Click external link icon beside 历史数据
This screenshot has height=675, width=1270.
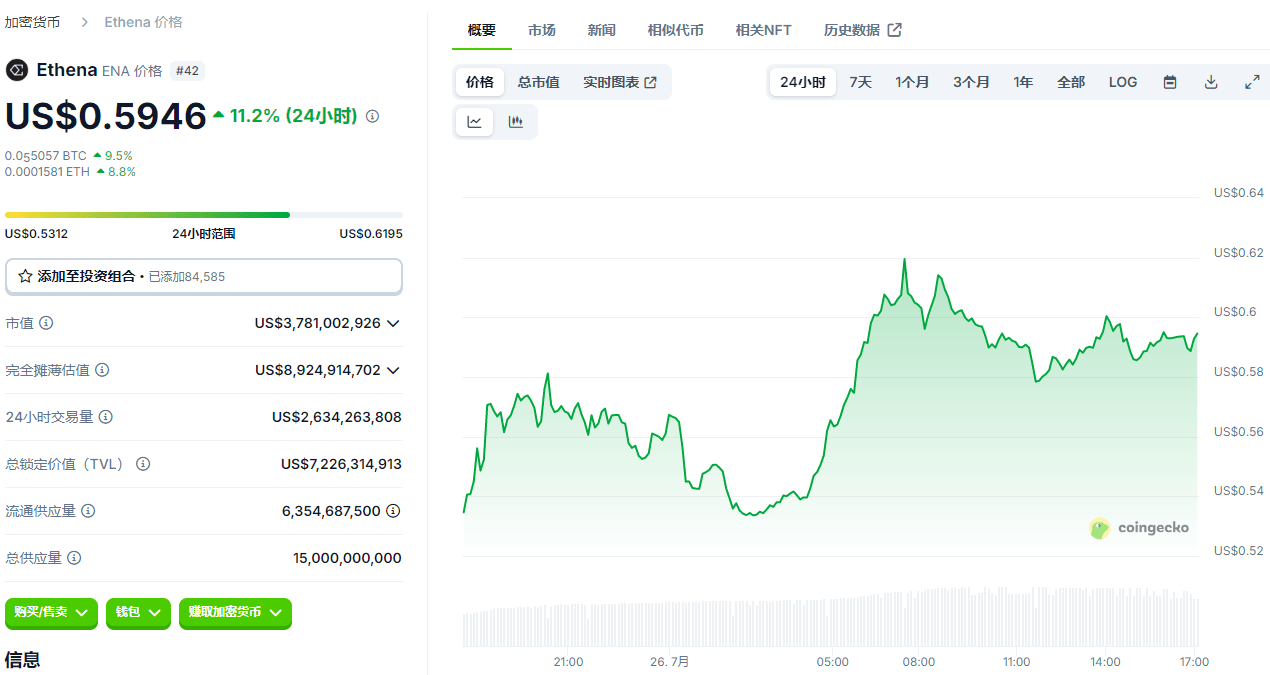895,30
